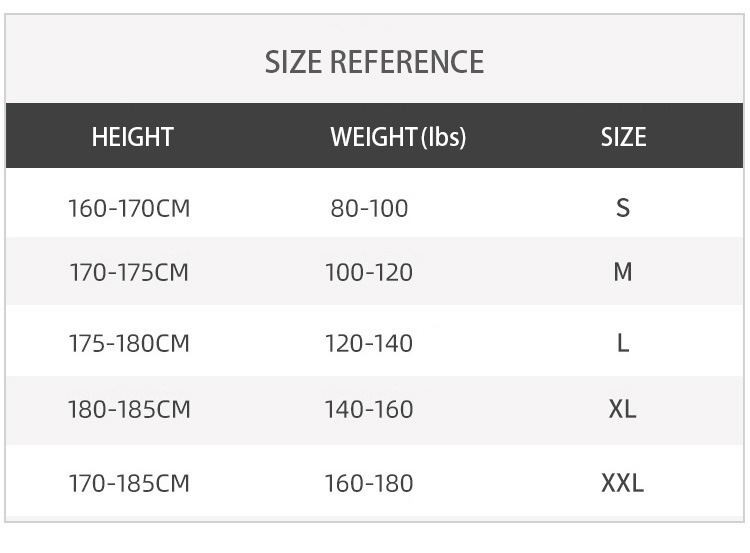The image size is (750, 553).
Task: Select the HEIGHT column header
Action: pos(132,137)
